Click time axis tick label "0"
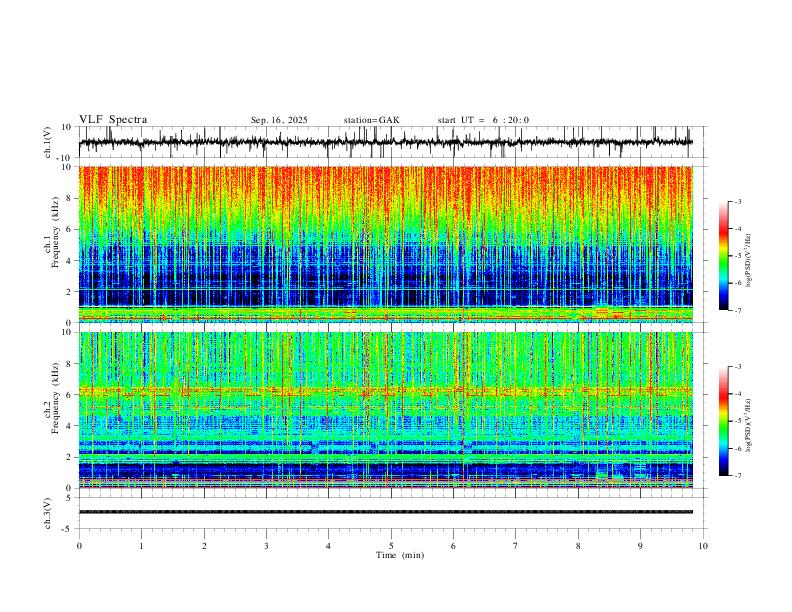This screenshot has height=612, width=792. point(79,546)
